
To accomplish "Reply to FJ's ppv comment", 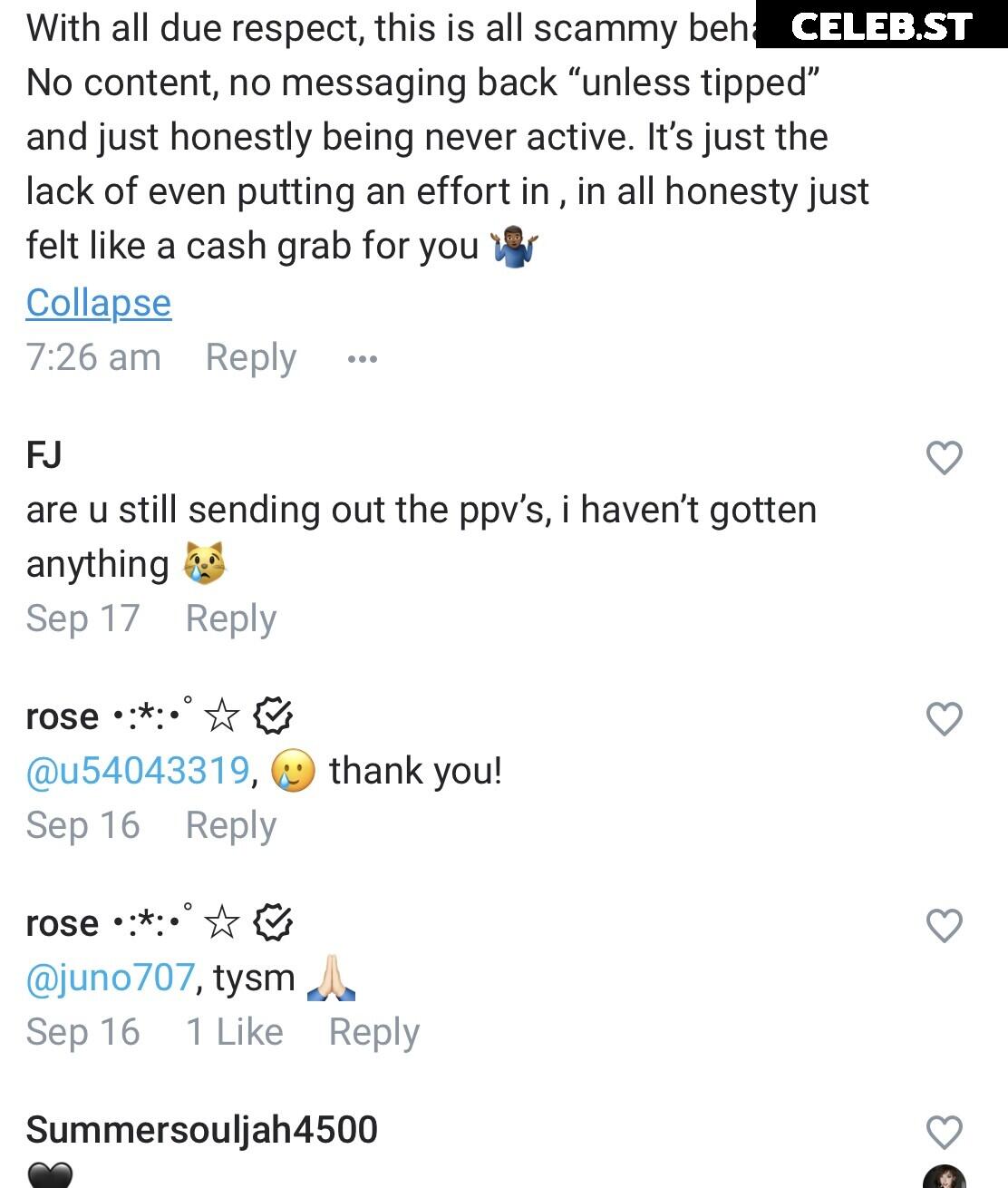I will point(230,619).
